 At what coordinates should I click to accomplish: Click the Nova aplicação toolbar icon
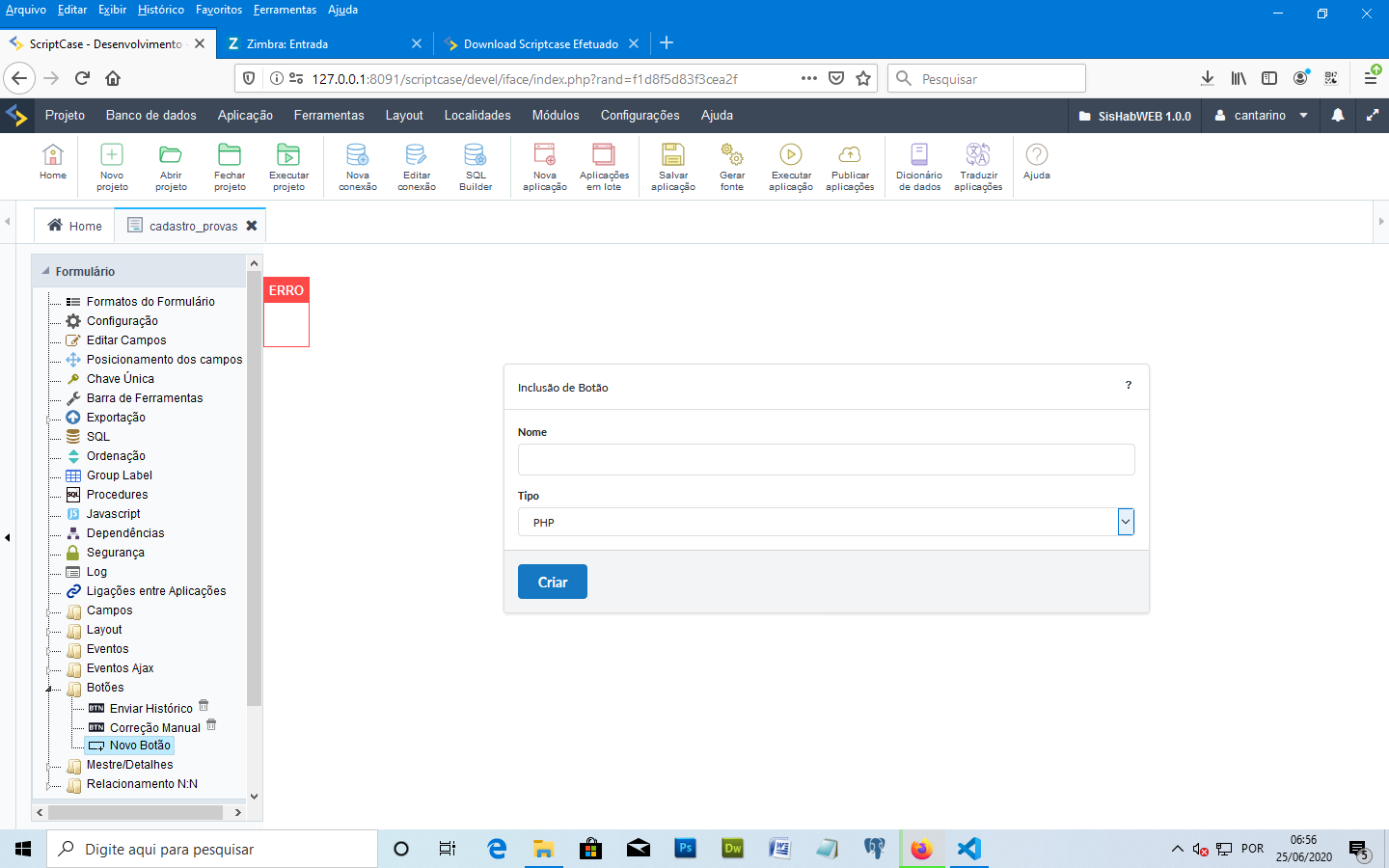coord(544,166)
